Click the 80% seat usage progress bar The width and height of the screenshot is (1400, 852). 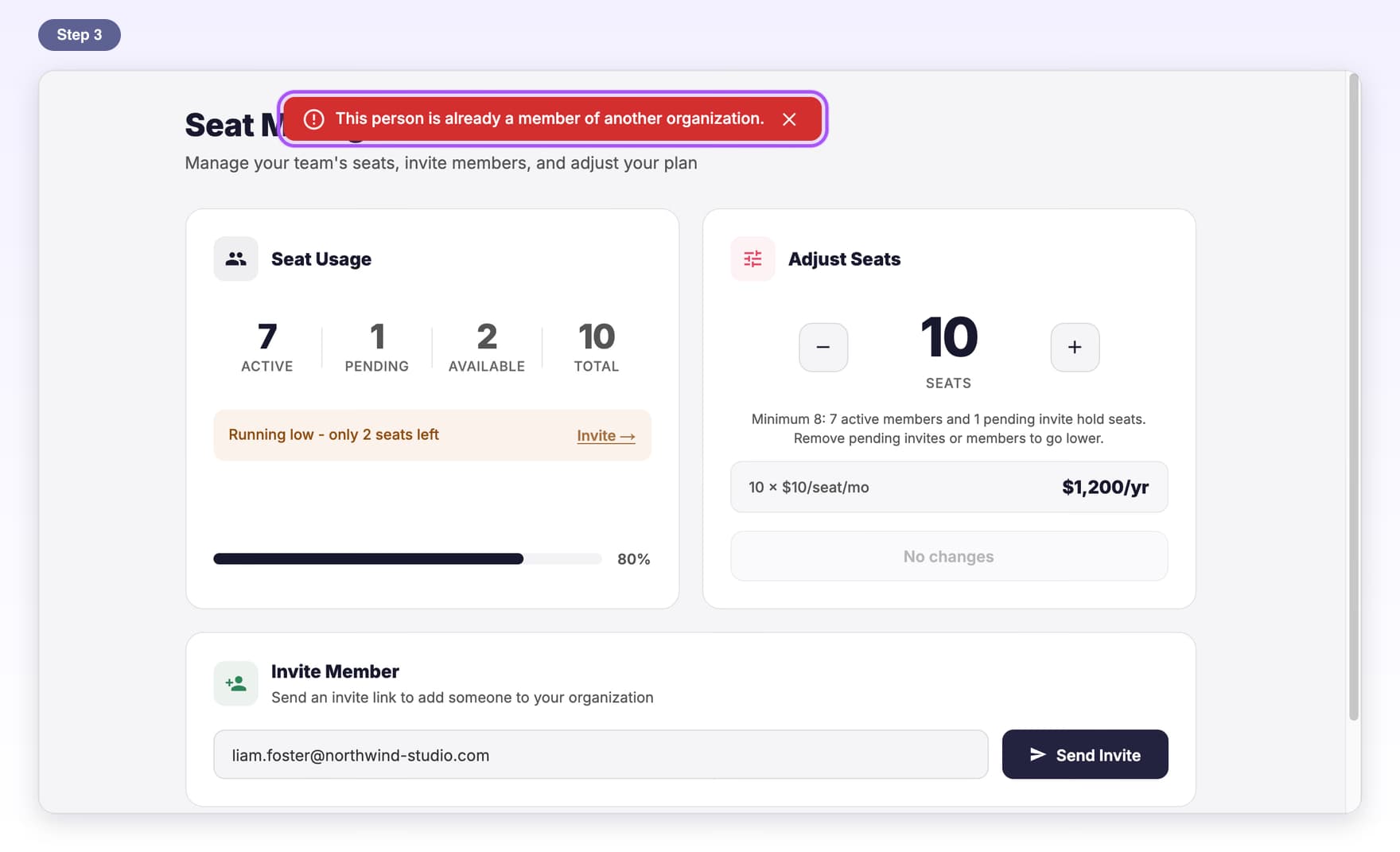click(x=407, y=559)
